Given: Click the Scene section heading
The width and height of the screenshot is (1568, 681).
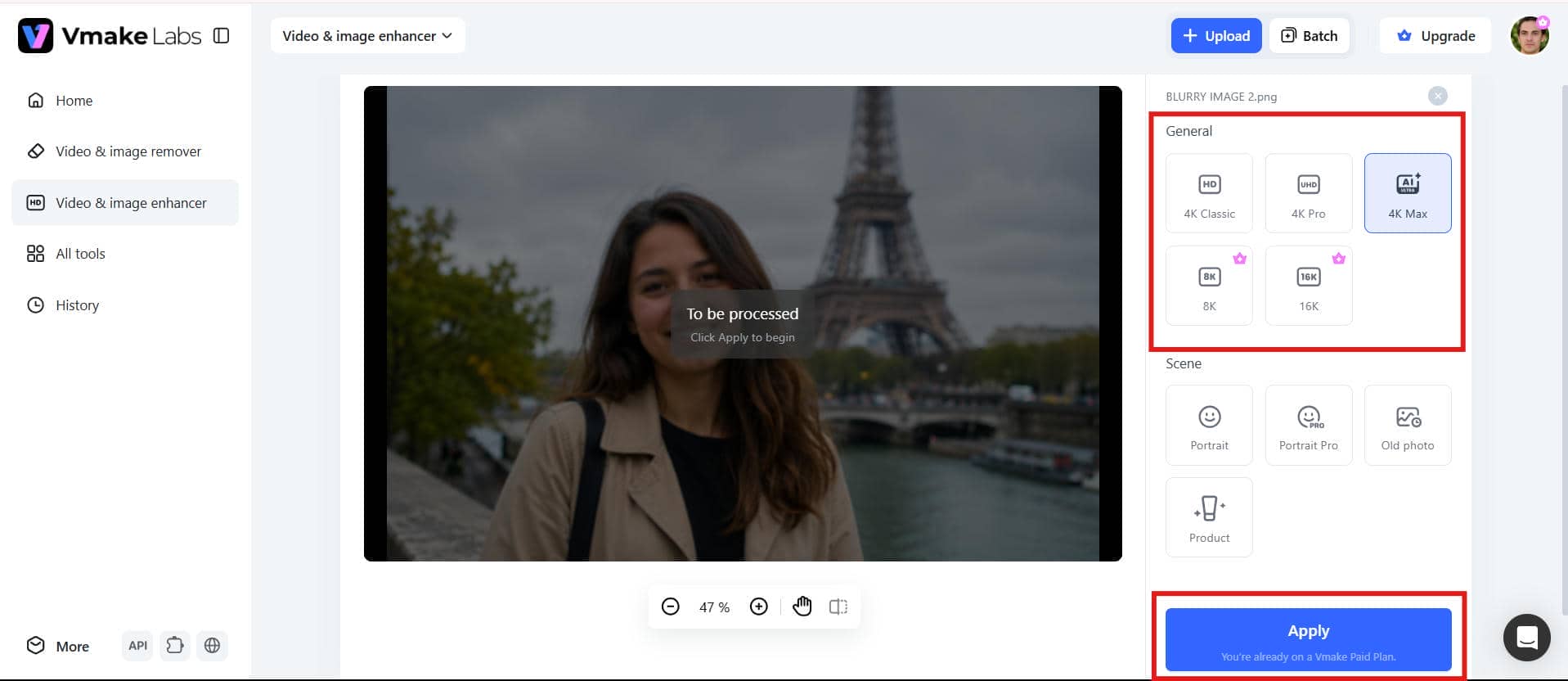Looking at the screenshot, I should click(1184, 363).
